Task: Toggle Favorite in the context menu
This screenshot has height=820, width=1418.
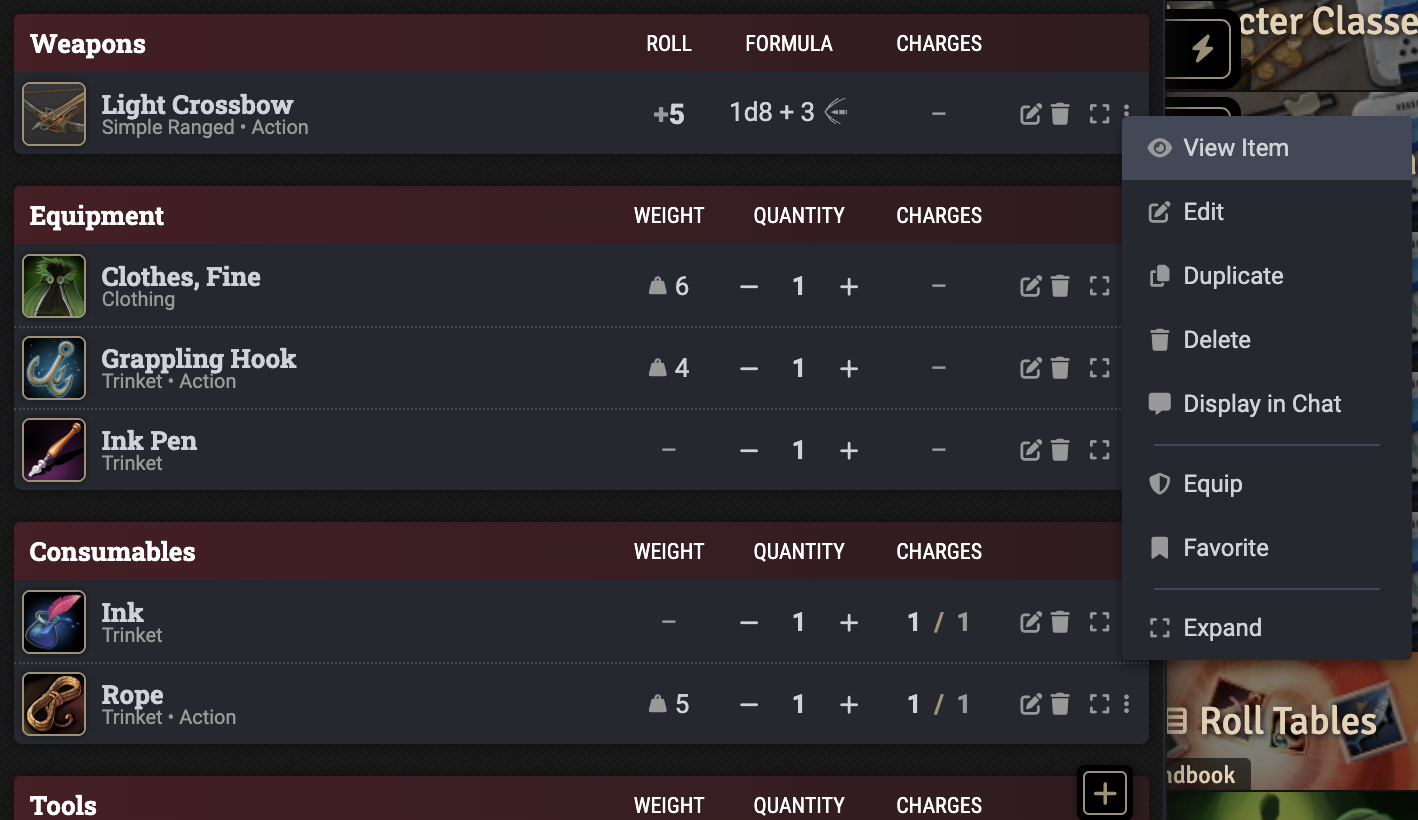Action: coord(1225,548)
